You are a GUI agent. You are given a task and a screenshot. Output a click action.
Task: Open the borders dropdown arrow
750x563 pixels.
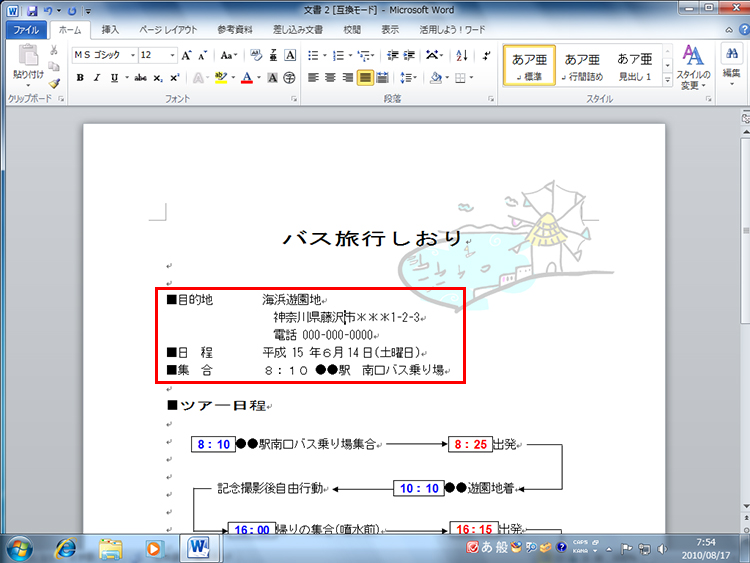471,77
